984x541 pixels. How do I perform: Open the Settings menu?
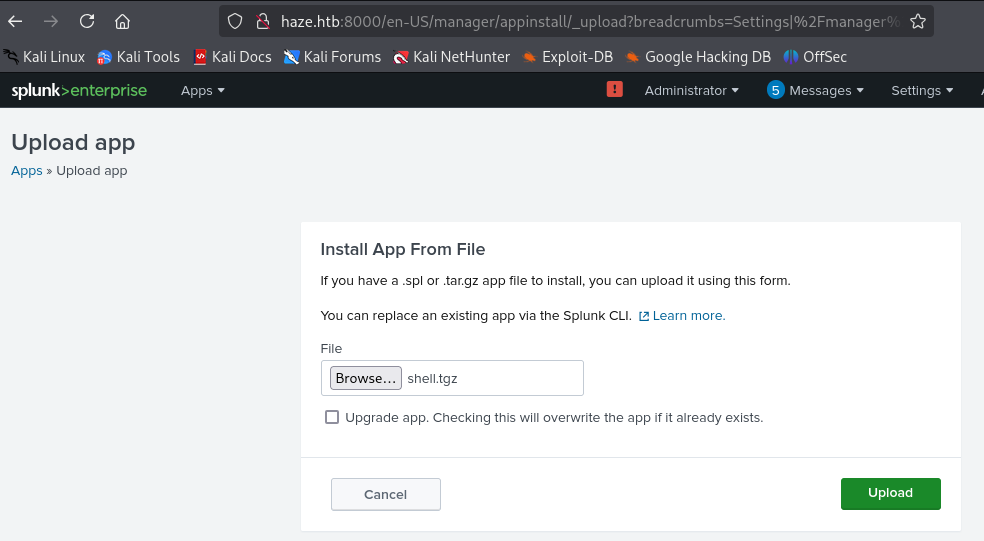(921, 91)
